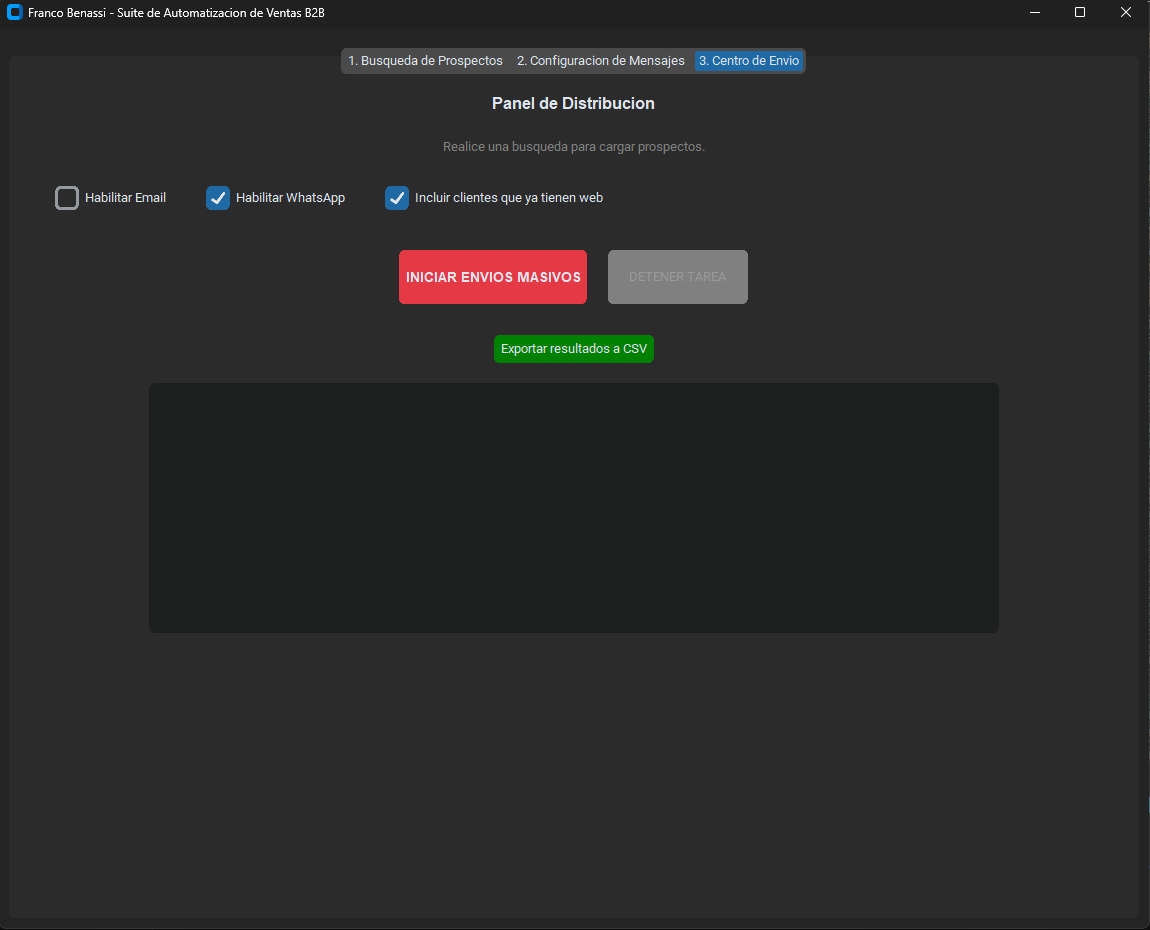The height and width of the screenshot is (930, 1150).
Task: Open the Busqueda de Prospectos tab
Action: [x=425, y=61]
